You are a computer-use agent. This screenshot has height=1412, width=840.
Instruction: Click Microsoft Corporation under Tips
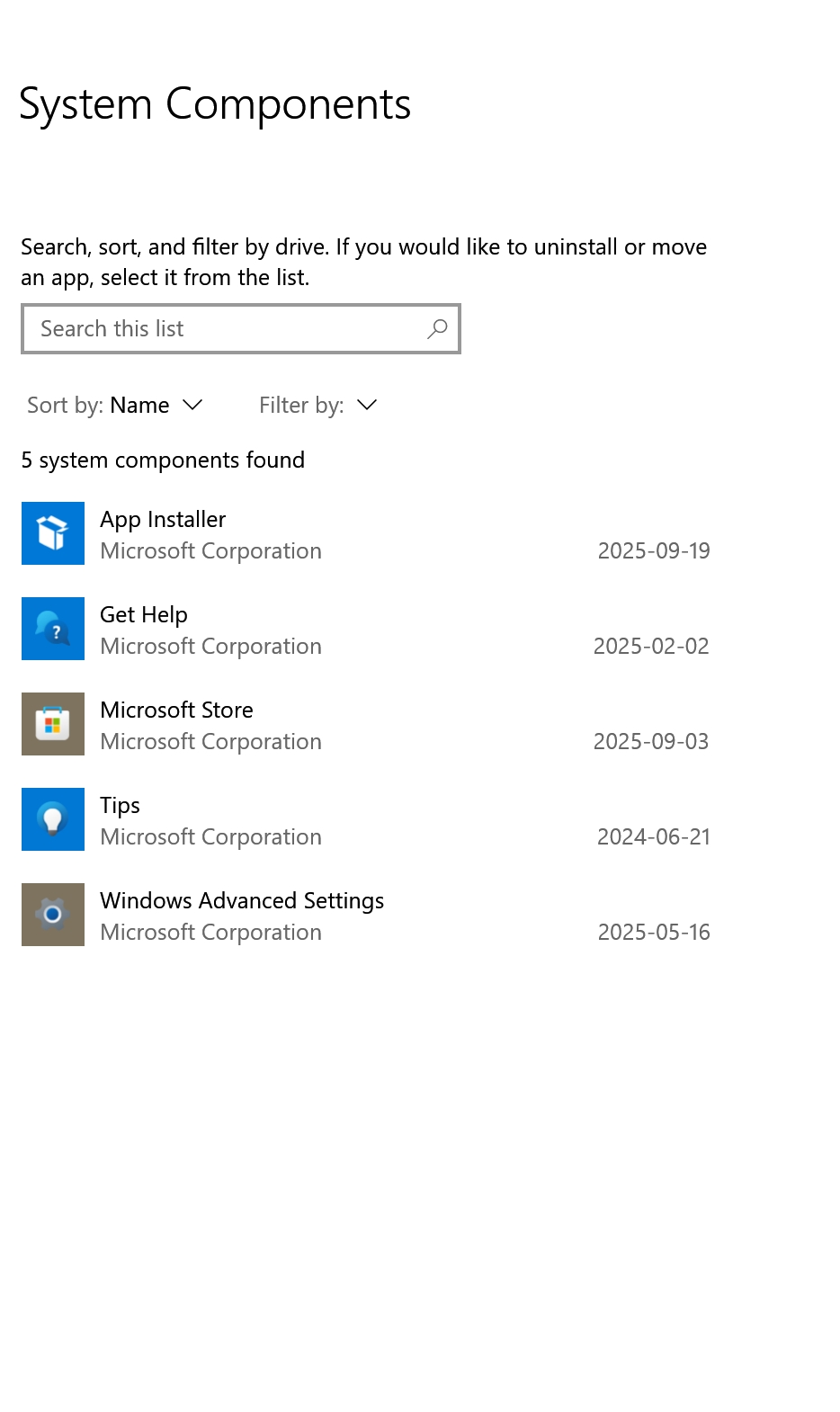tap(210, 837)
